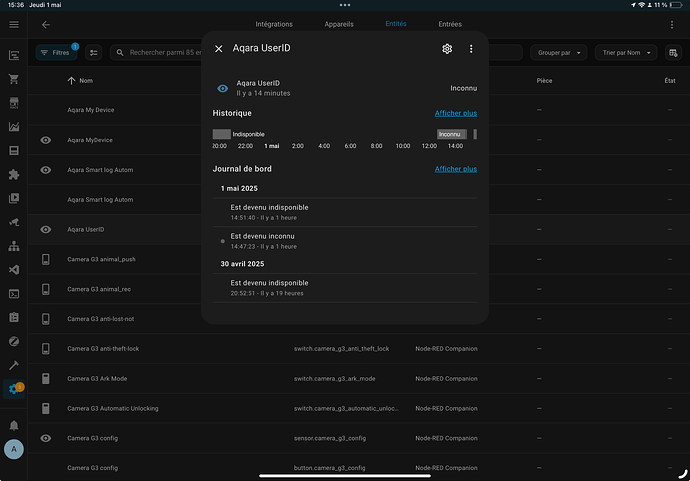
Task: Open the network hierarchy sidebar icon
Action: click(14, 246)
